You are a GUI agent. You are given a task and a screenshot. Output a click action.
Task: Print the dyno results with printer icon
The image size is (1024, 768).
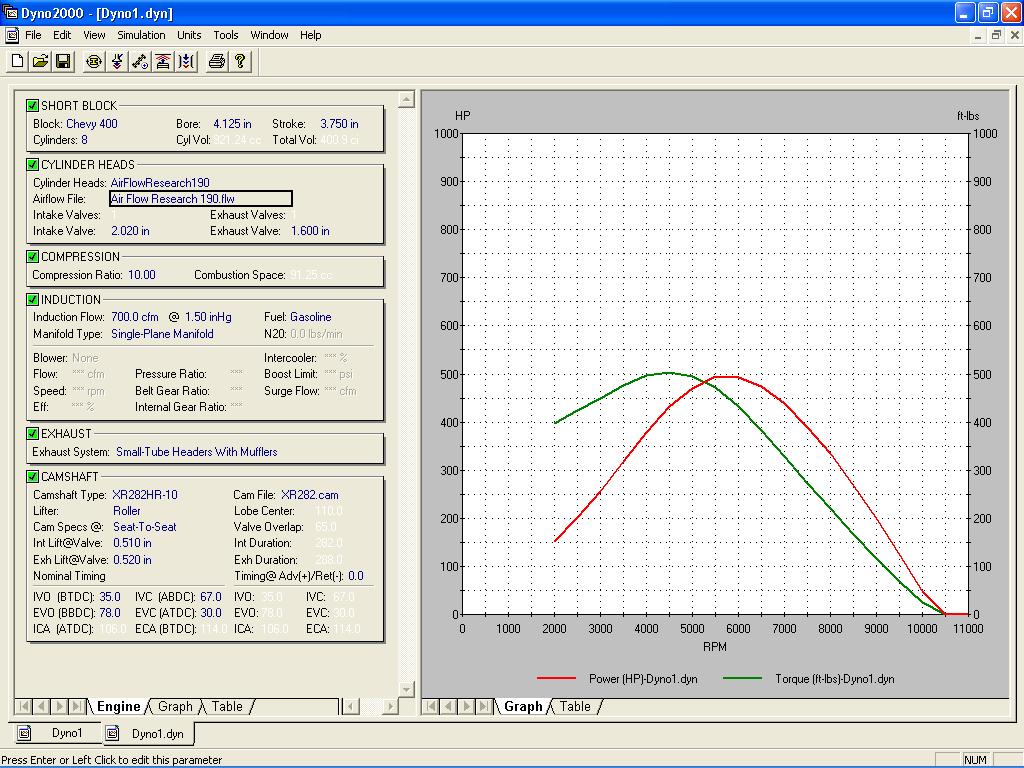(x=216, y=62)
